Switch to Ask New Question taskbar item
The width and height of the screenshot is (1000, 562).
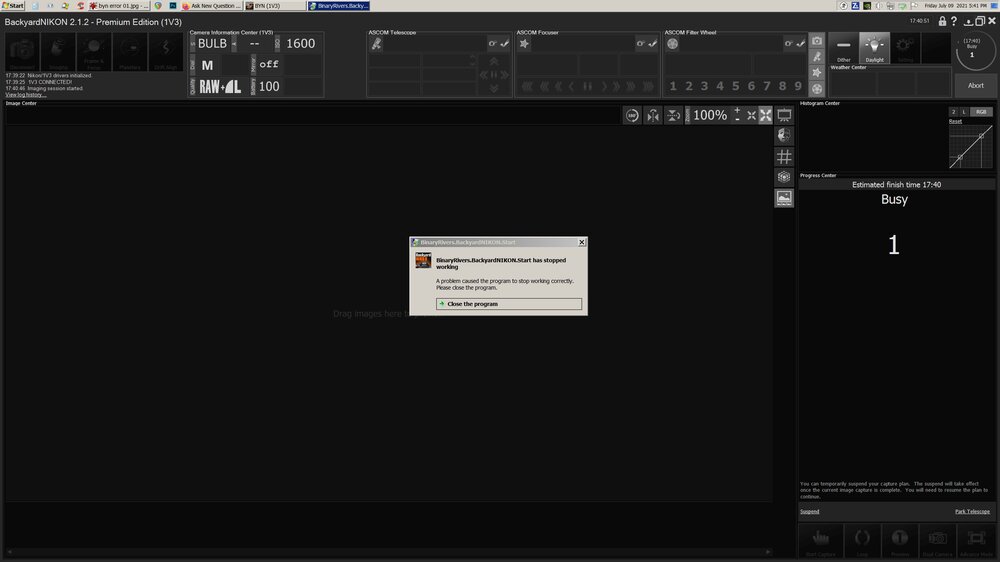(x=211, y=6)
